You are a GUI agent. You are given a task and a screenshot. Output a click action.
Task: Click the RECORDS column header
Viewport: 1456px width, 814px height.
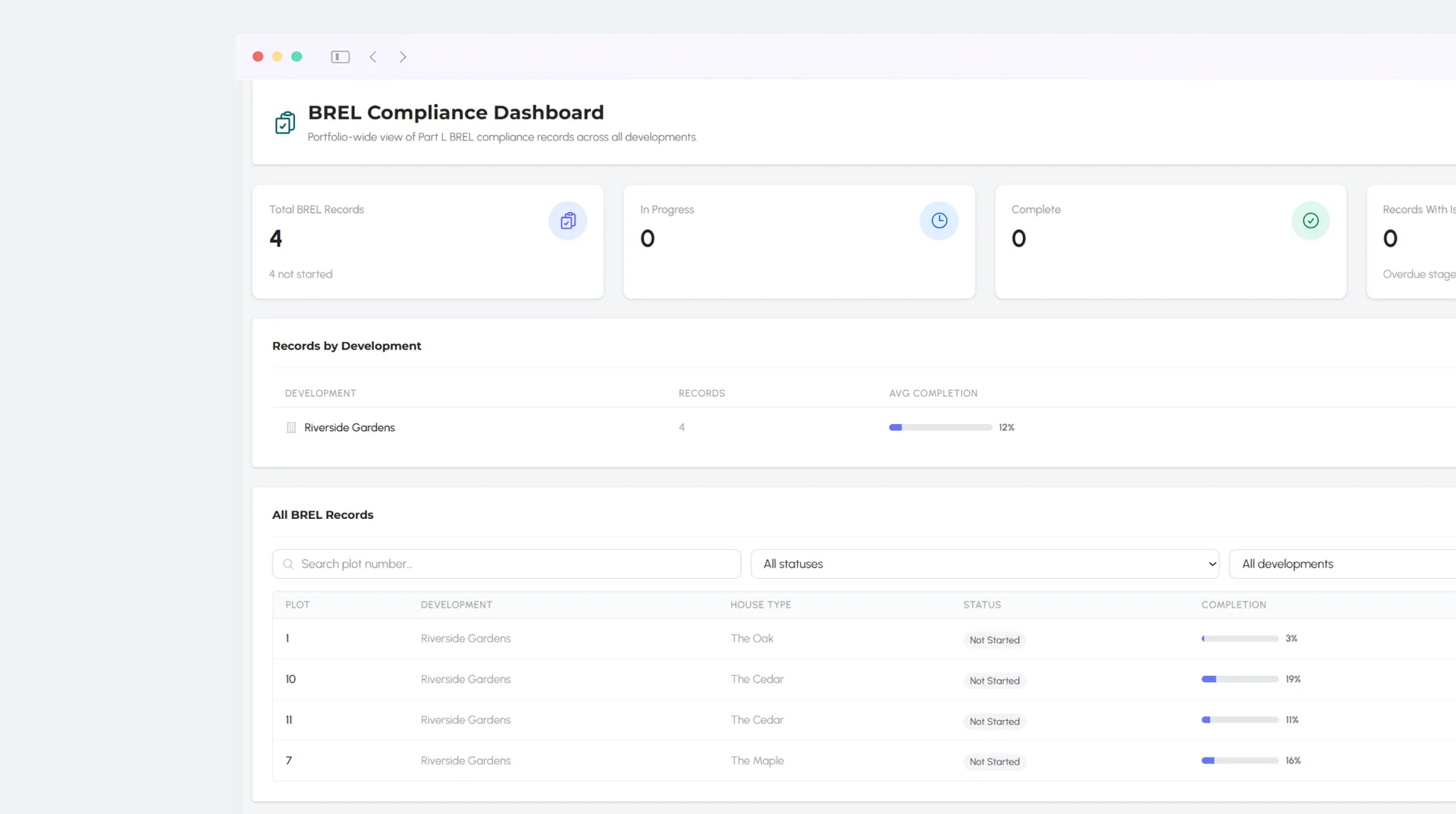pyautogui.click(x=701, y=394)
